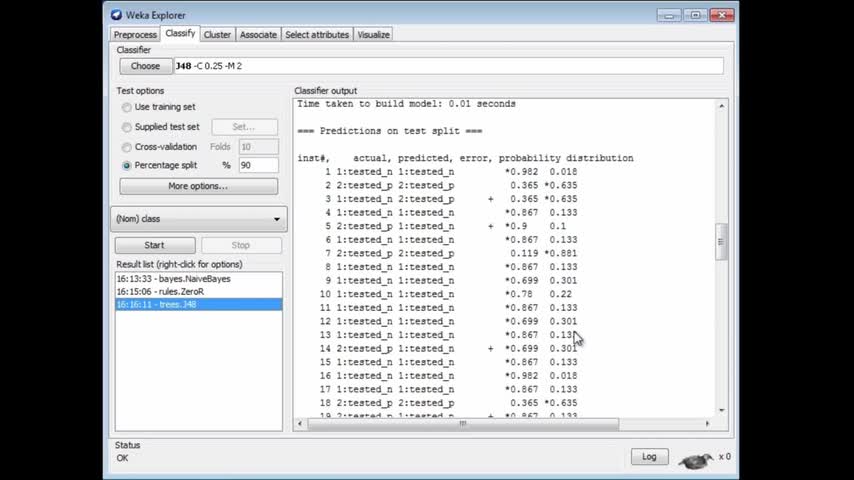Click prediction row for instance 3

(x=450, y=199)
